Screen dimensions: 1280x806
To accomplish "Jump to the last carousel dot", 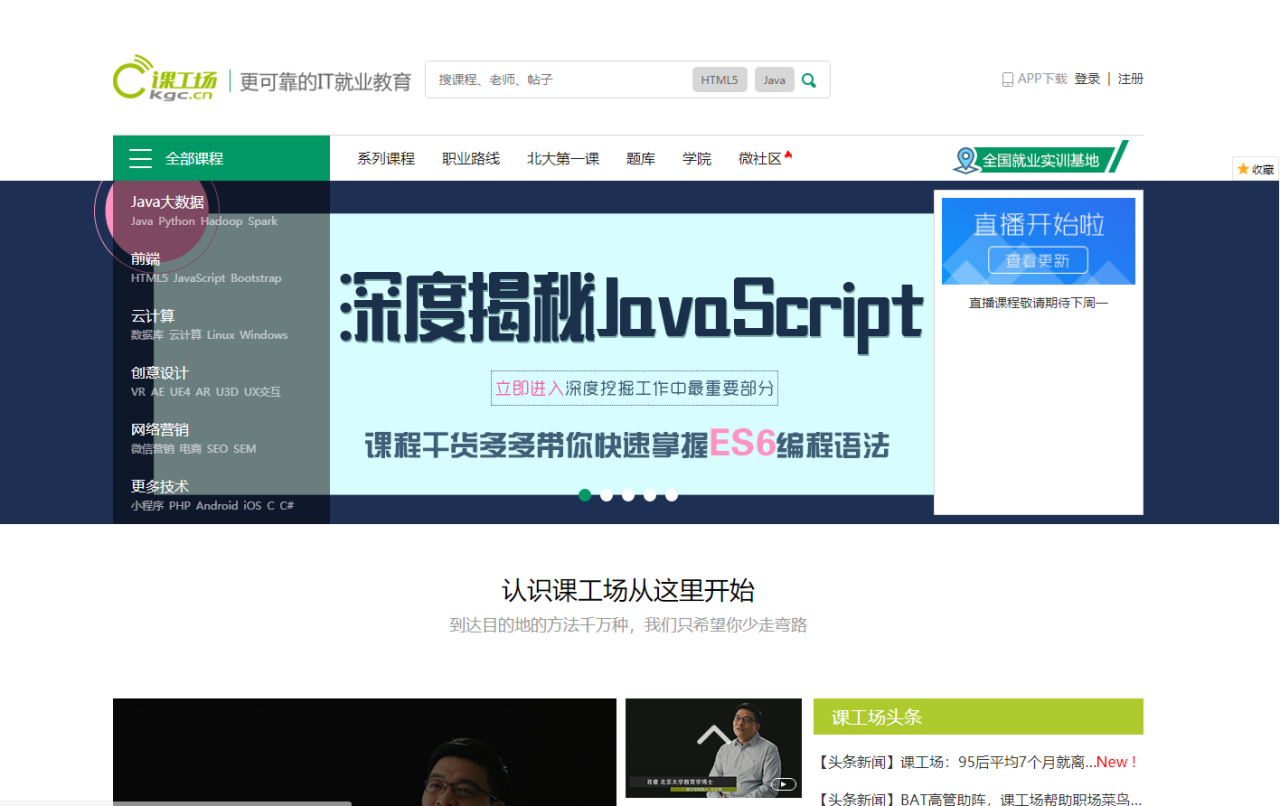I will pos(671,495).
